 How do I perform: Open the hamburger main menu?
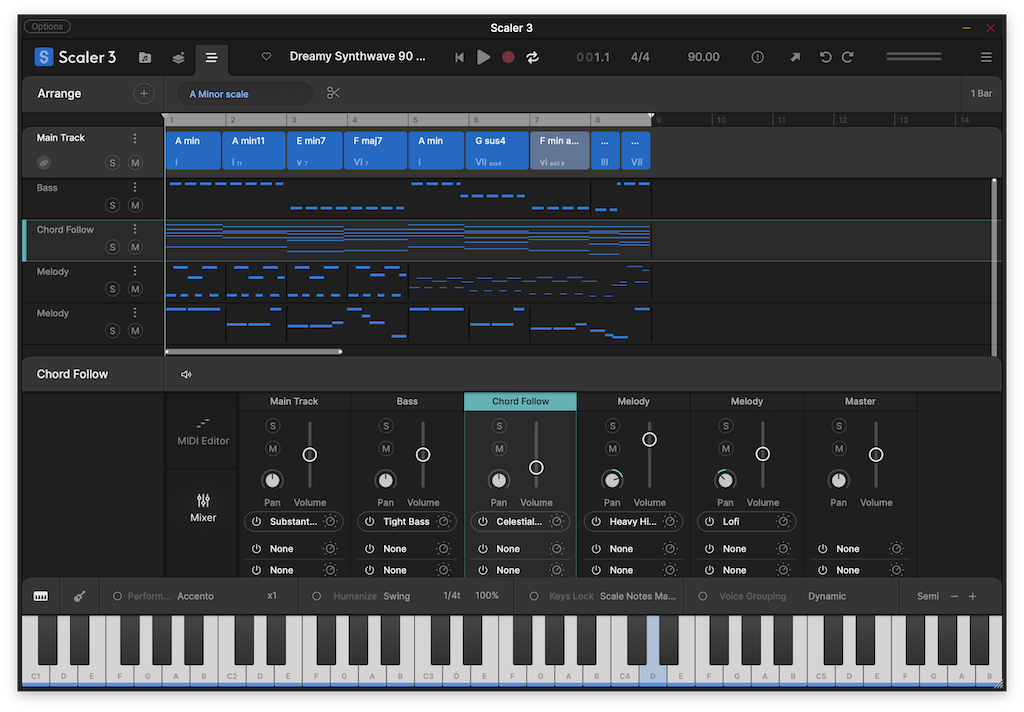click(x=986, y=57)
